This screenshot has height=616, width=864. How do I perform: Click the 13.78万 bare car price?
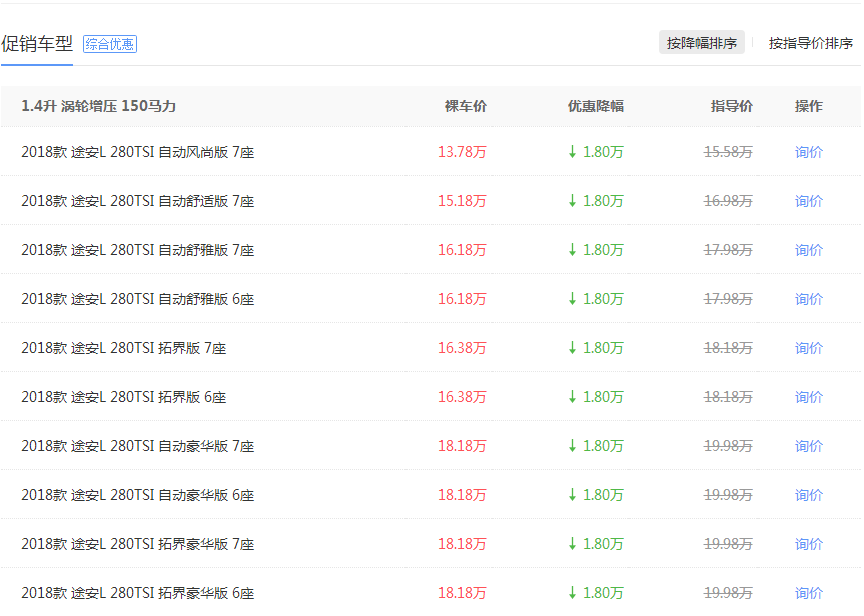462,152
